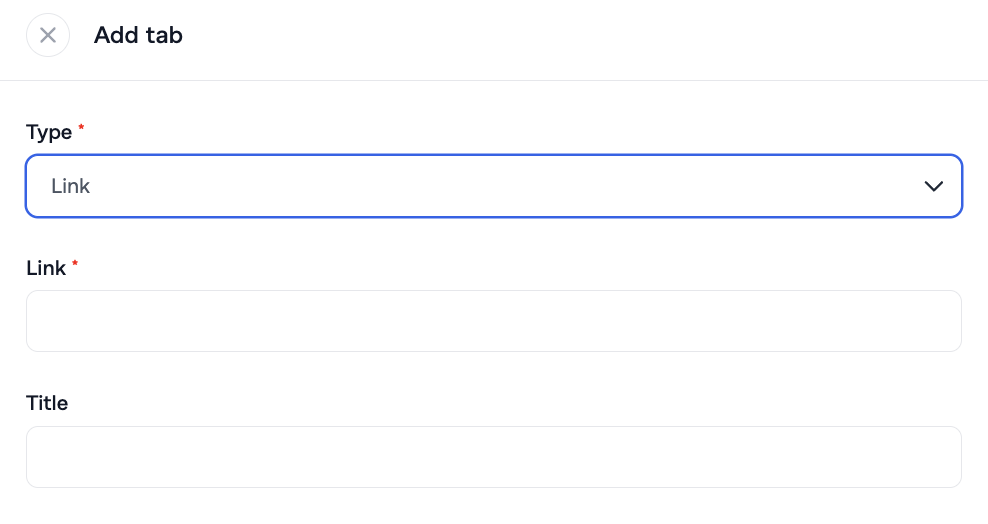Place cursor in the optional Title field
This screenshot has width=988, height=524.
[x=493, y=457]
